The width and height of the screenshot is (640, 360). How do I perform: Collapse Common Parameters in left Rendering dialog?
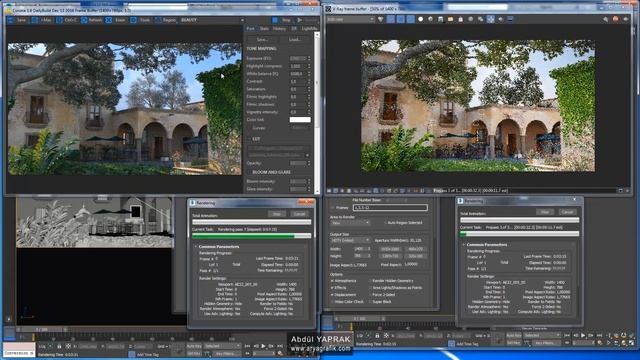tap(196, 247)
